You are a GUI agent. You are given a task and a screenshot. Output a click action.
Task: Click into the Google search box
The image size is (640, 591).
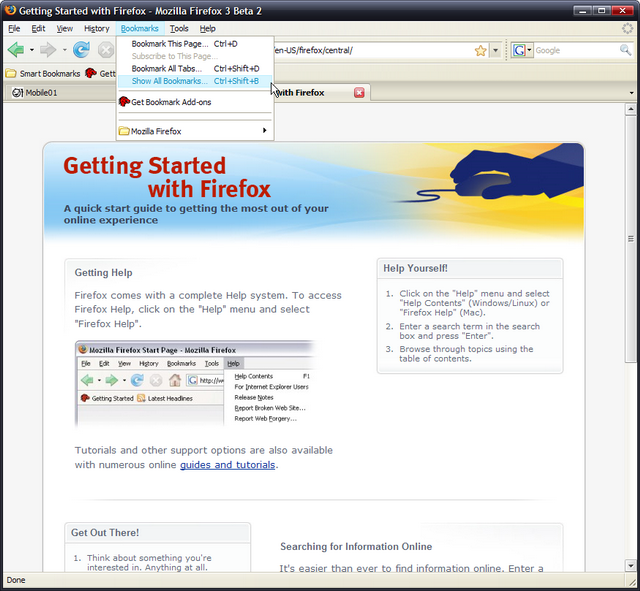click(x=576, y=51)
